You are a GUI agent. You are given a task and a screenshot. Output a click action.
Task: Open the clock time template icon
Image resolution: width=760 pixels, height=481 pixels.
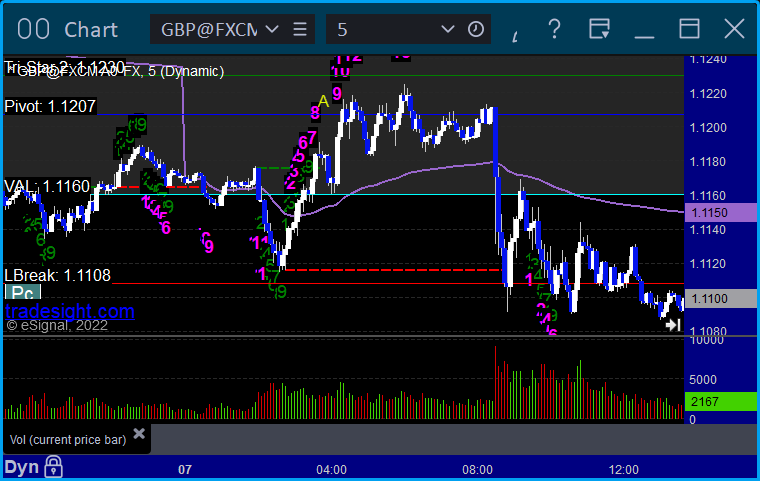click(475, 29)
